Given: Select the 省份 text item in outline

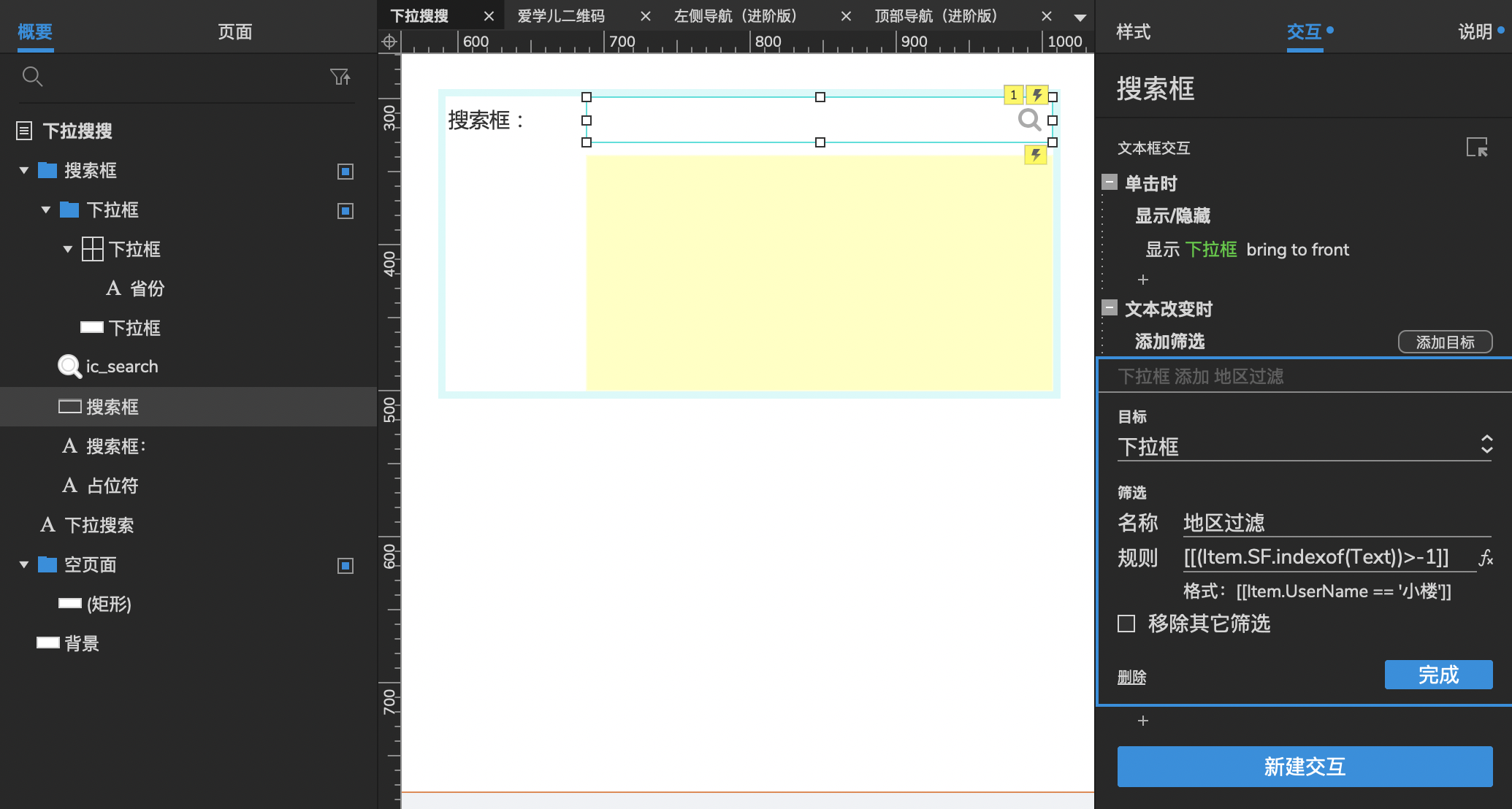Looking at the screenshot, I should (x=147, y=288).
